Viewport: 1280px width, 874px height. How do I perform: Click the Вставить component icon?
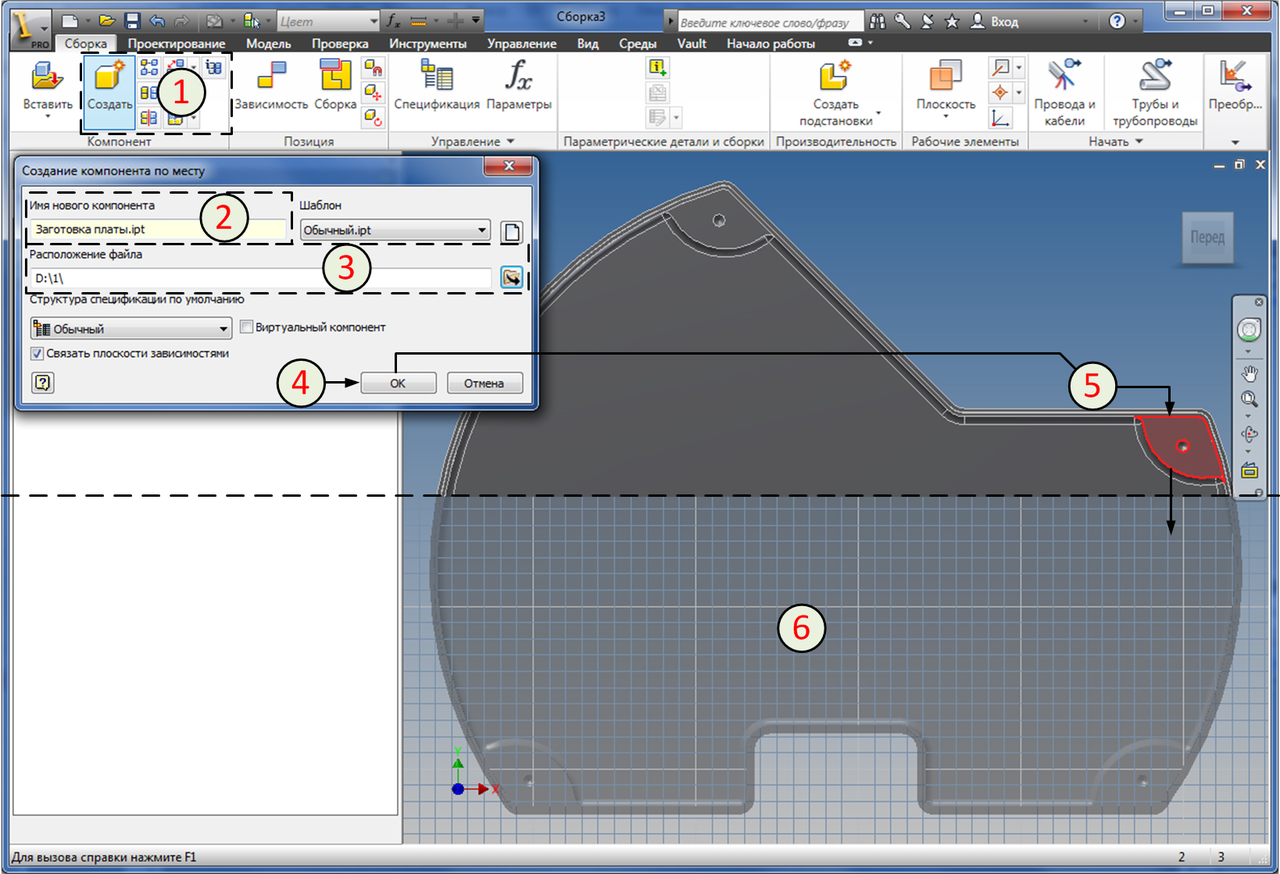pyautogui.click(x=47, y=76)
